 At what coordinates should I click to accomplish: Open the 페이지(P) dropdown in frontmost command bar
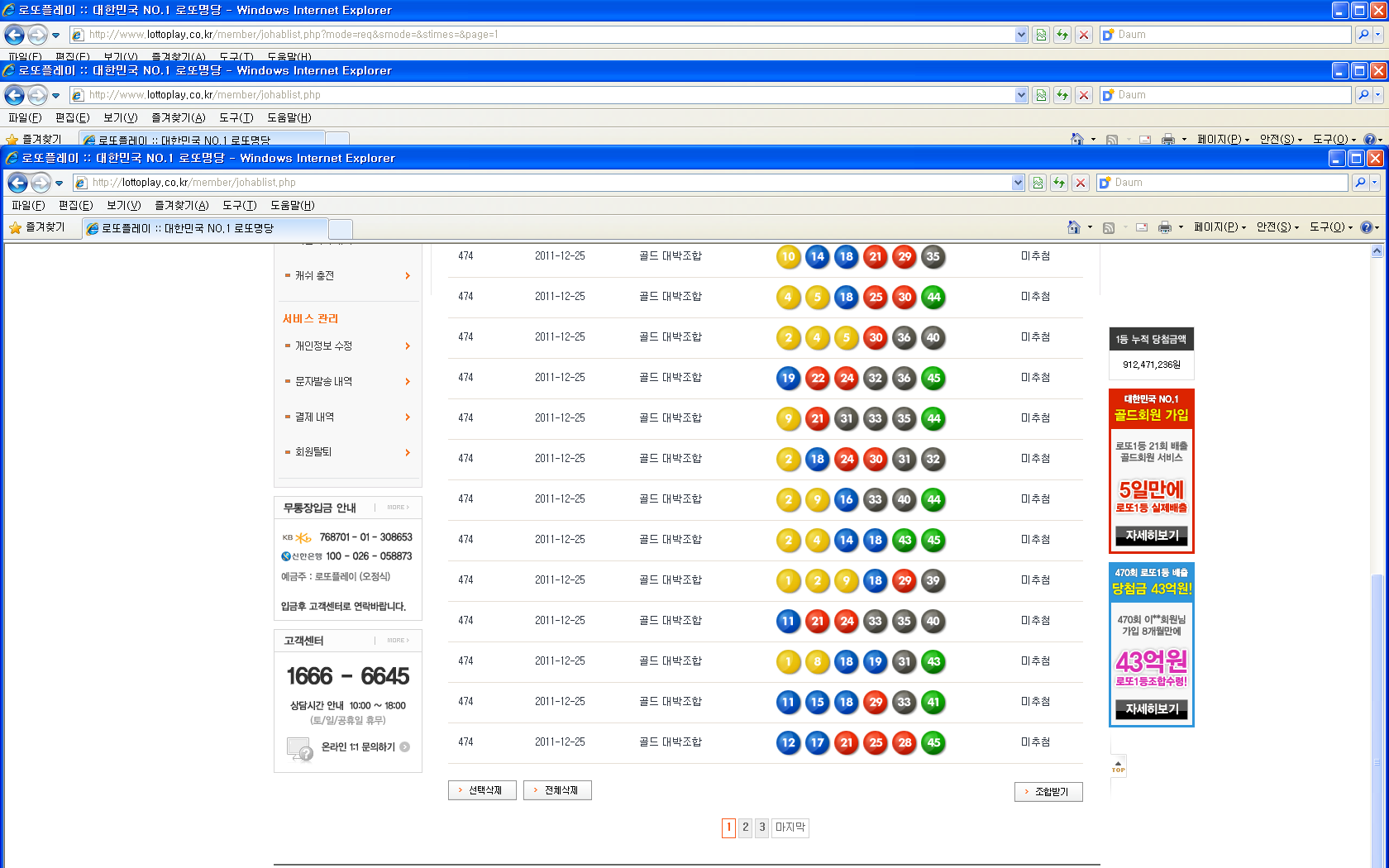1220,227
